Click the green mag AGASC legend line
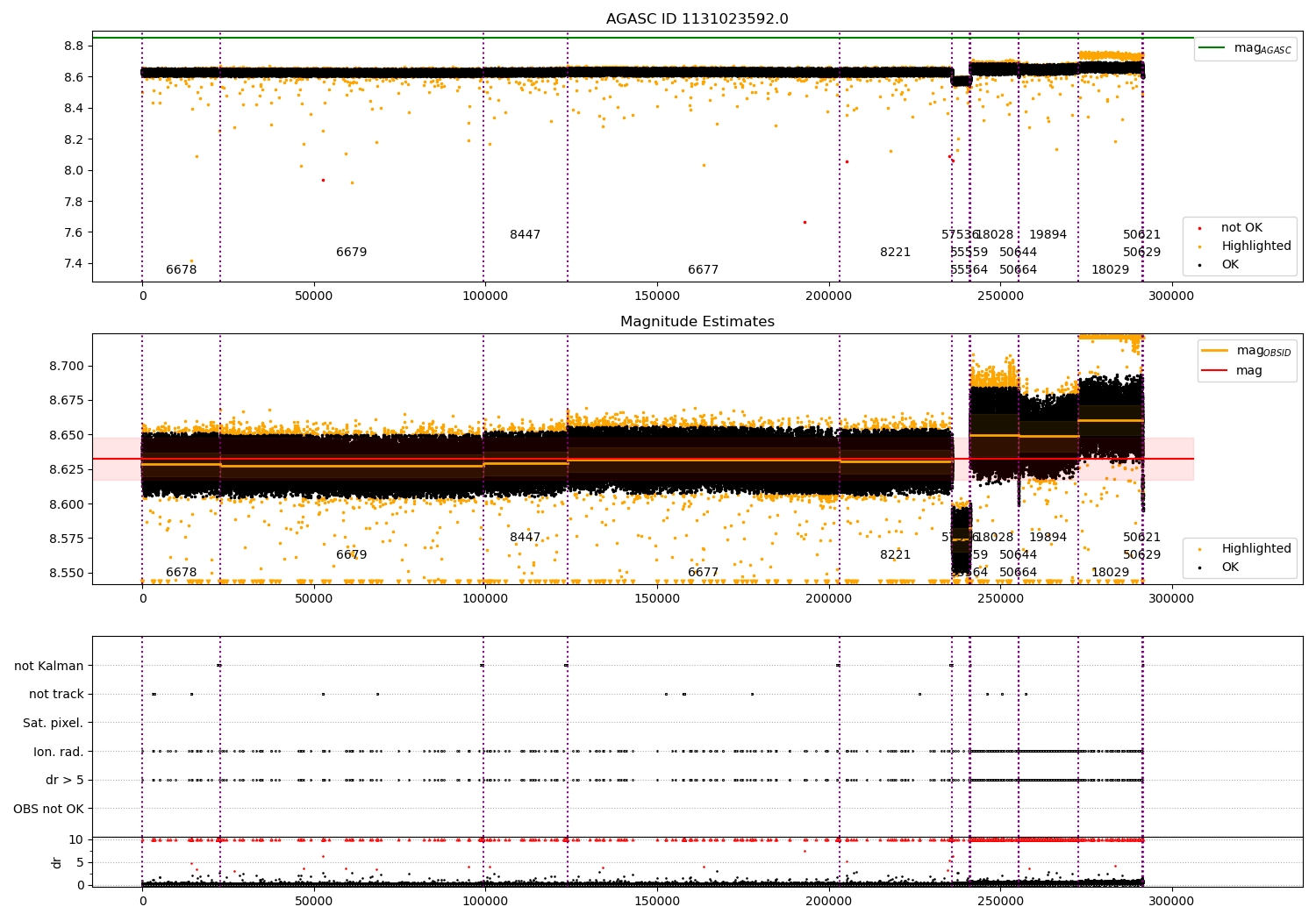This screenshot has height=921, width=1316. click(x=1212, y=48)
